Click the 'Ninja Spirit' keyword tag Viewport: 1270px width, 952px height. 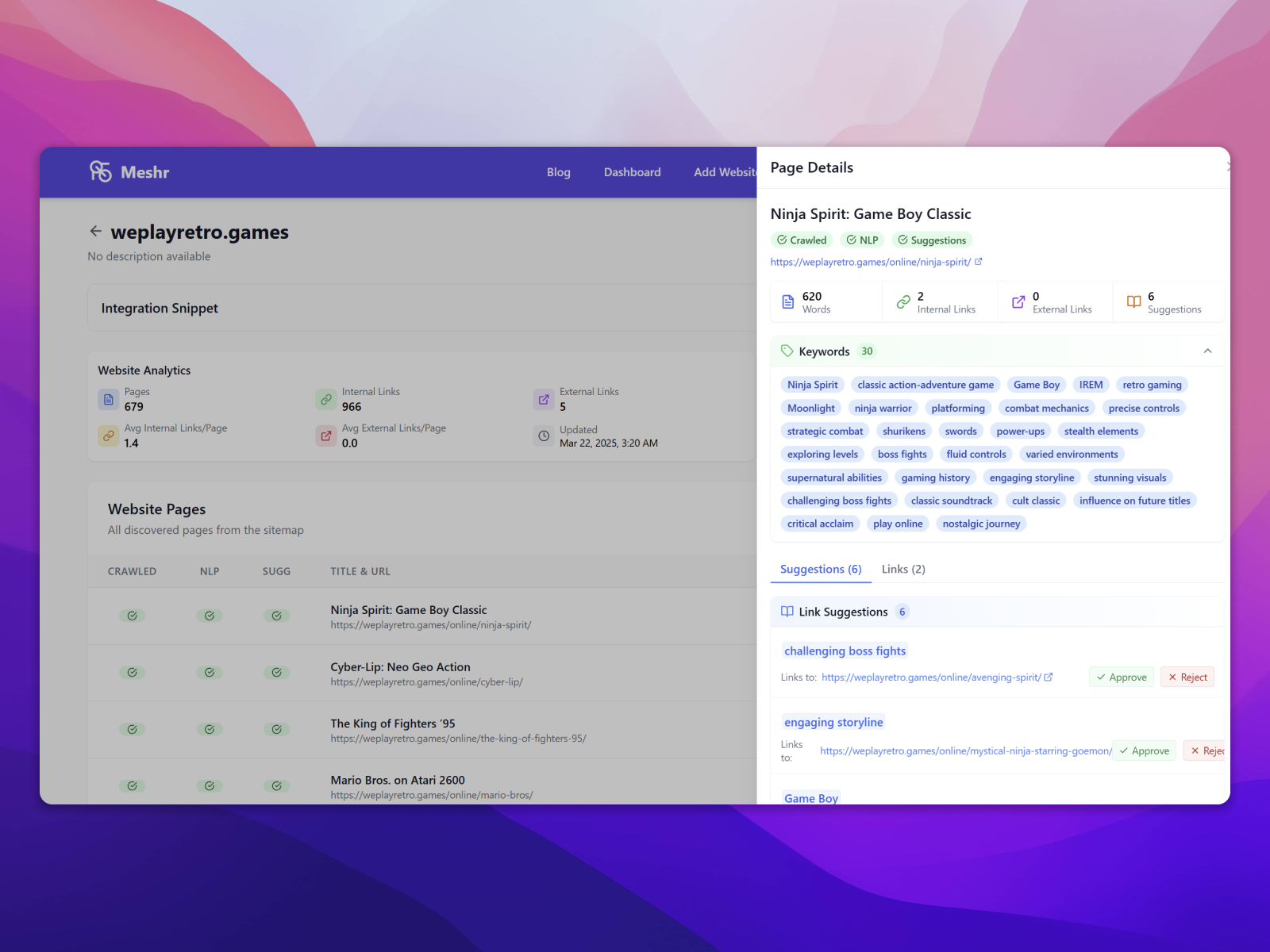tap(812, 385)
